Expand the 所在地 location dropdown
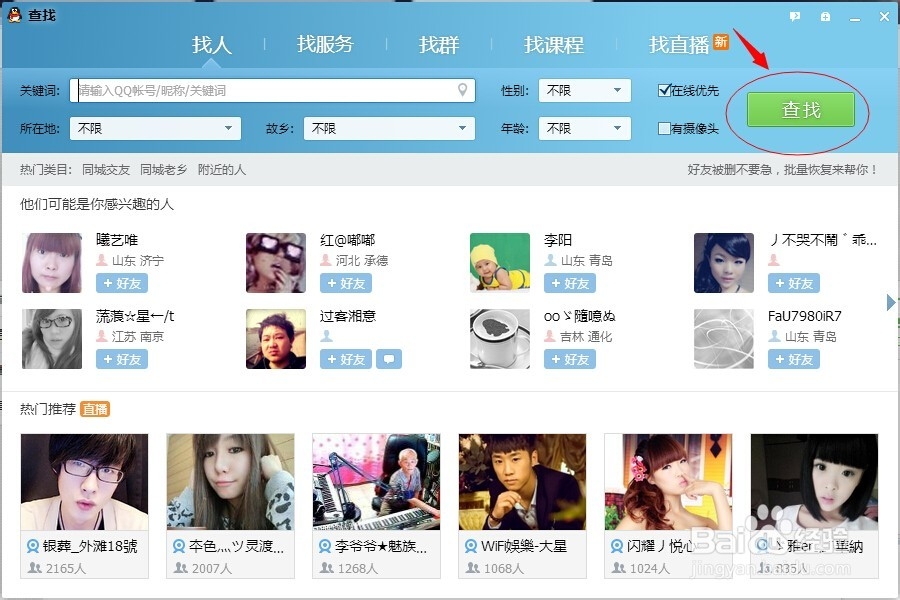This screenshot has height=600, width=900. pos(155,128)
